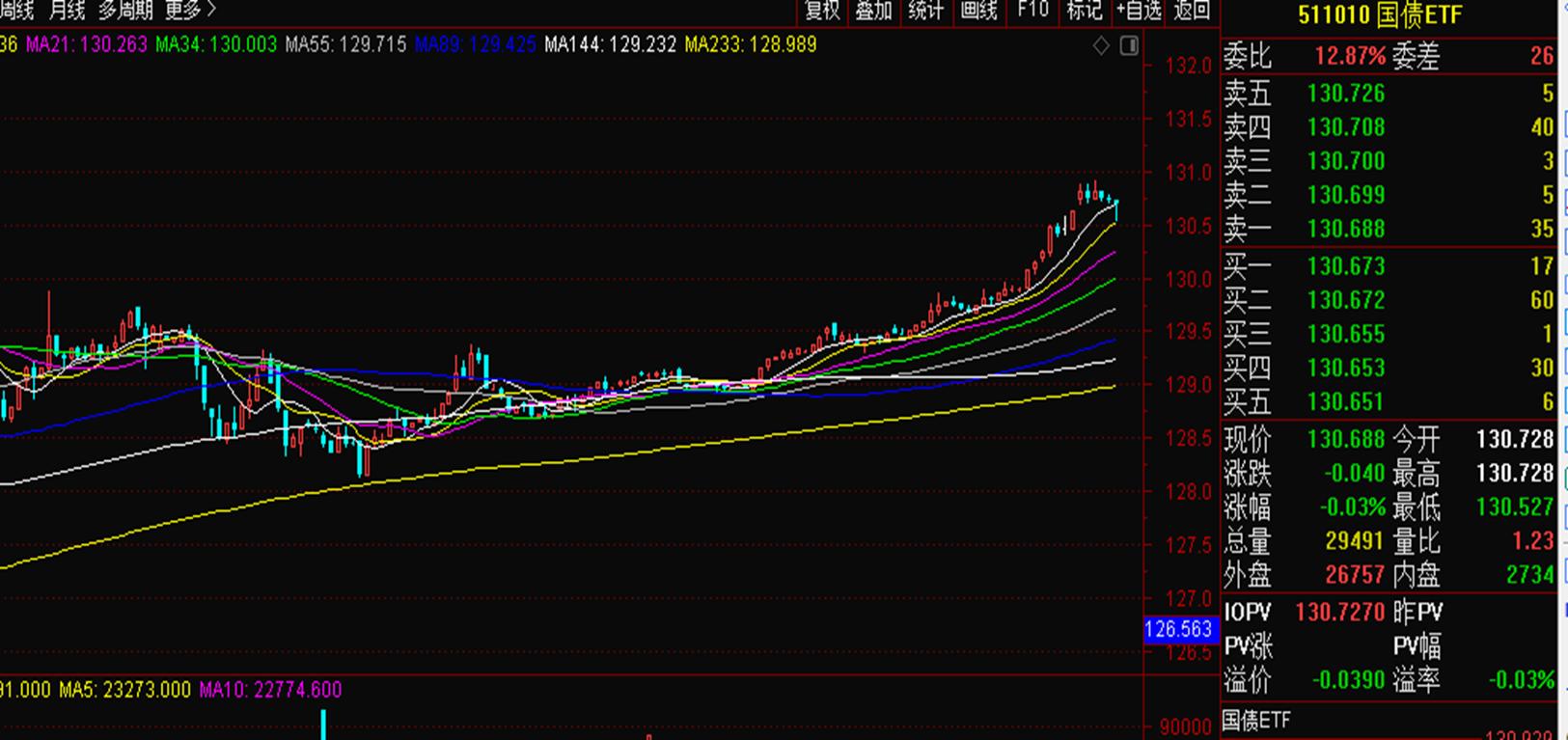Click the 511010 国债ETF title
1568x740 pixels.
tap(1380, 15)
